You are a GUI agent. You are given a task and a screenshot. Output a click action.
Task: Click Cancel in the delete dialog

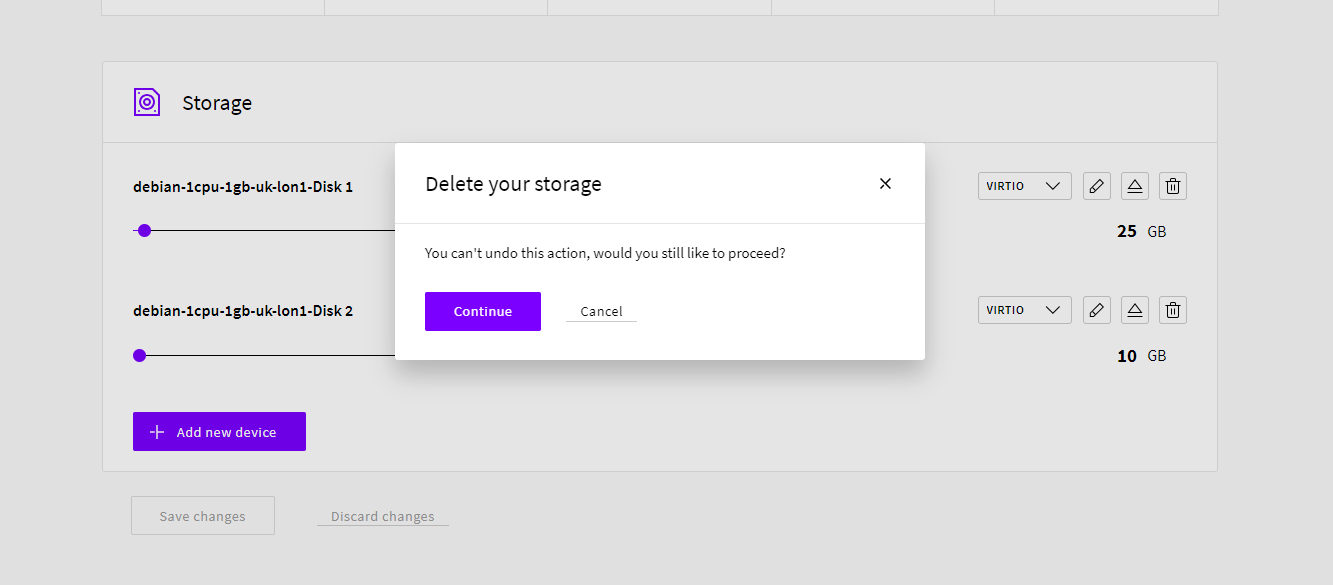coord(601,312)
